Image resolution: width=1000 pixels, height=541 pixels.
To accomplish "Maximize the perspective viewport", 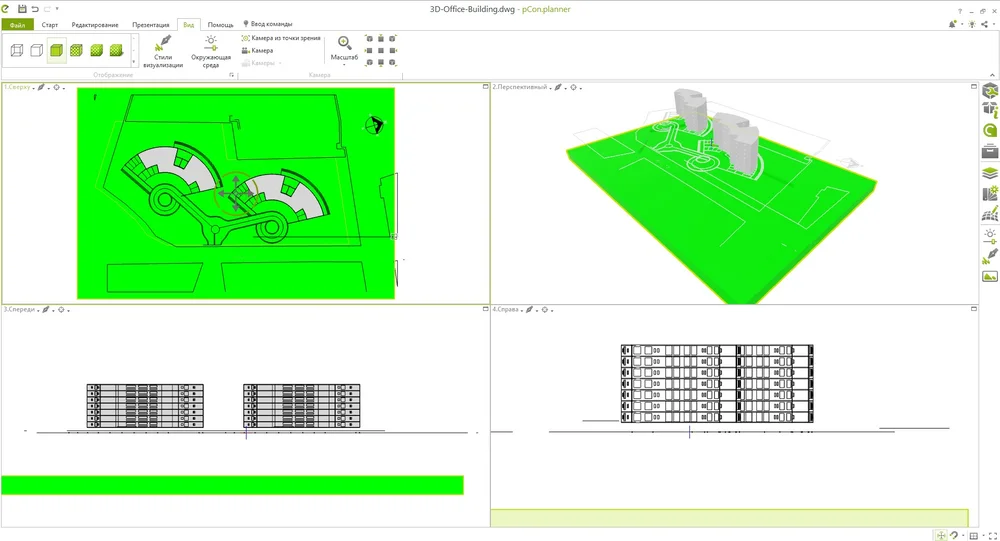I will 974,87.
